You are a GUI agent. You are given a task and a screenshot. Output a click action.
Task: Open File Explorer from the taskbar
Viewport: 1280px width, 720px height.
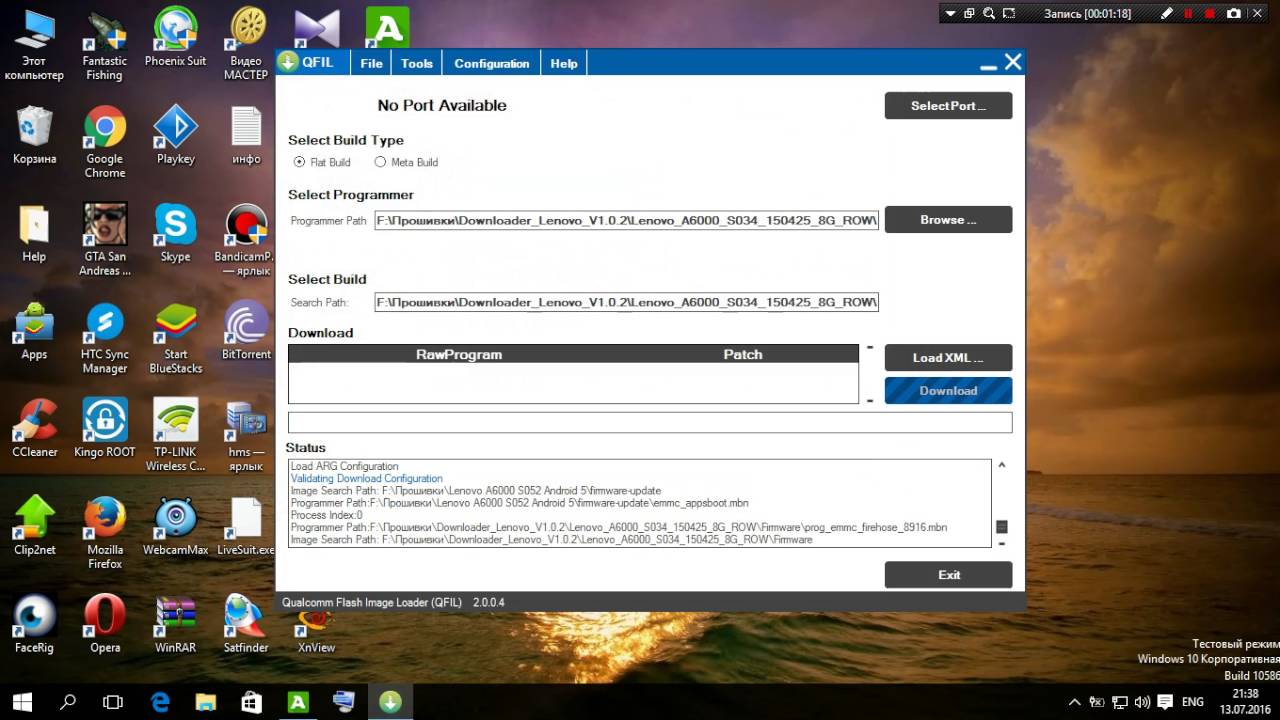pos(206,702)
